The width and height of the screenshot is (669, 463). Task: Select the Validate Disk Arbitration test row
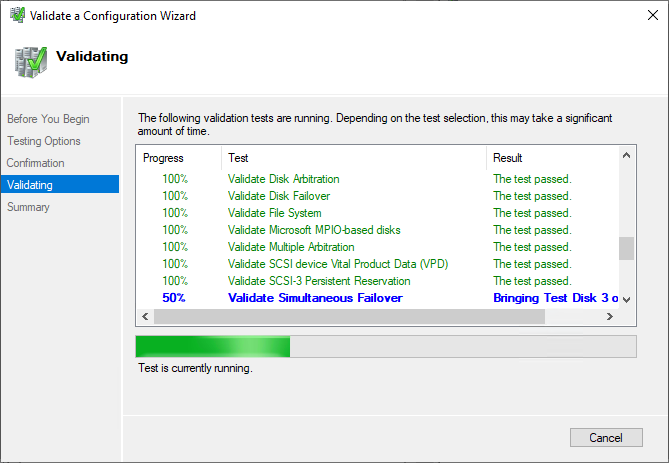click(283, 179)
